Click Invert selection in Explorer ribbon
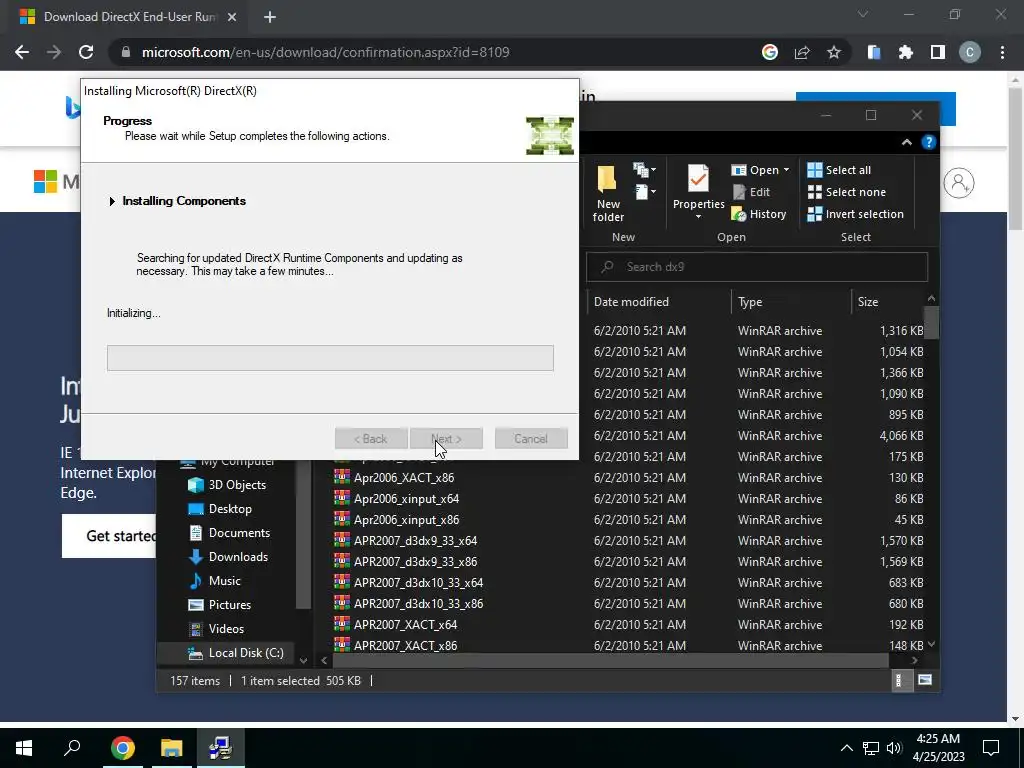Viewport: 1024px width, 768px height. [x=856, y=214]
